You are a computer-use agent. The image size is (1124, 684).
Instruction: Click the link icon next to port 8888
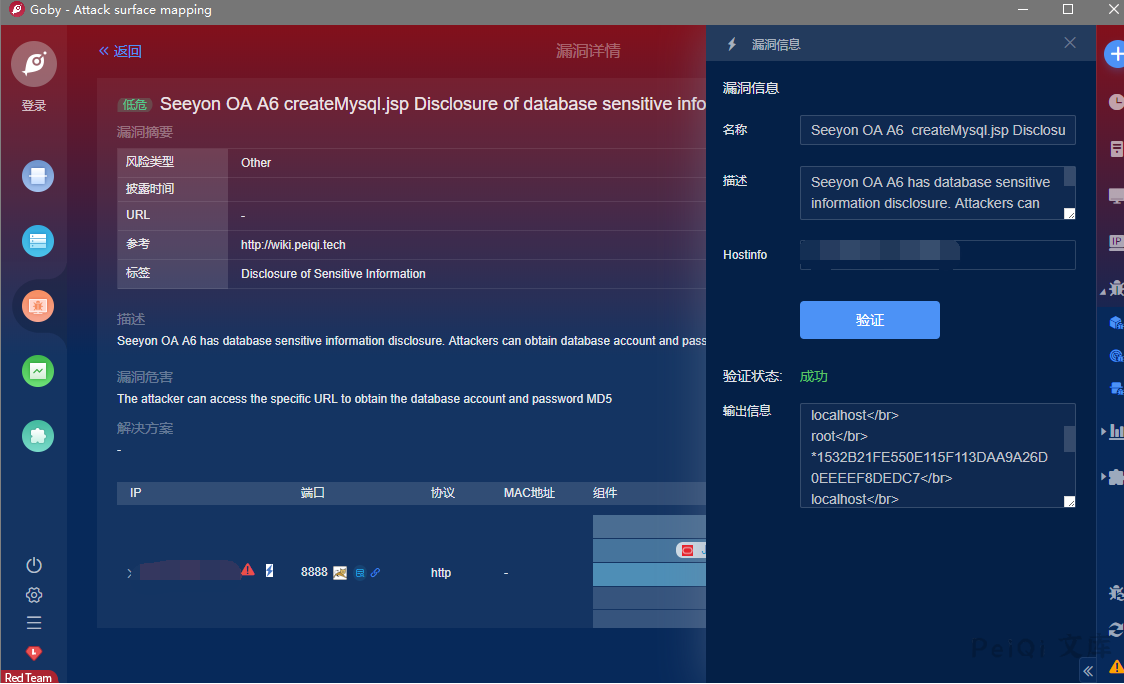tap(375, 573)
